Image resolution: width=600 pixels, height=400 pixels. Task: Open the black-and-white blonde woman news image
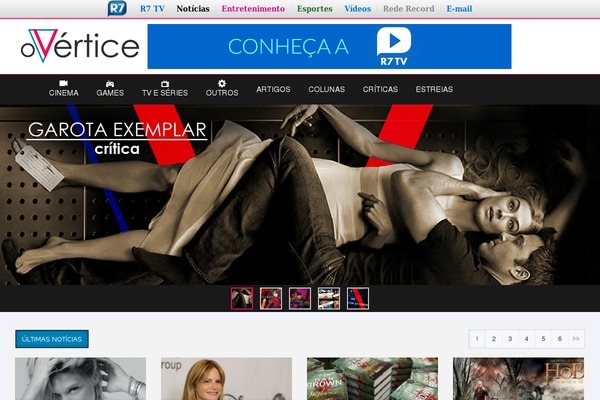(80, 379)
